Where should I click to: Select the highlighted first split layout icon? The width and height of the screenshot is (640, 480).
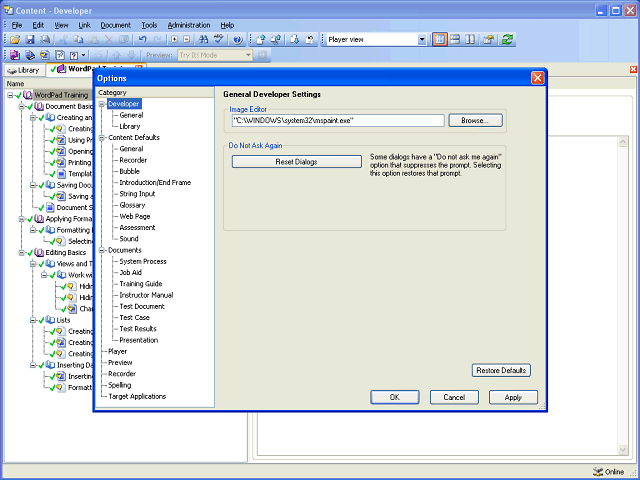tap(440, 40)
